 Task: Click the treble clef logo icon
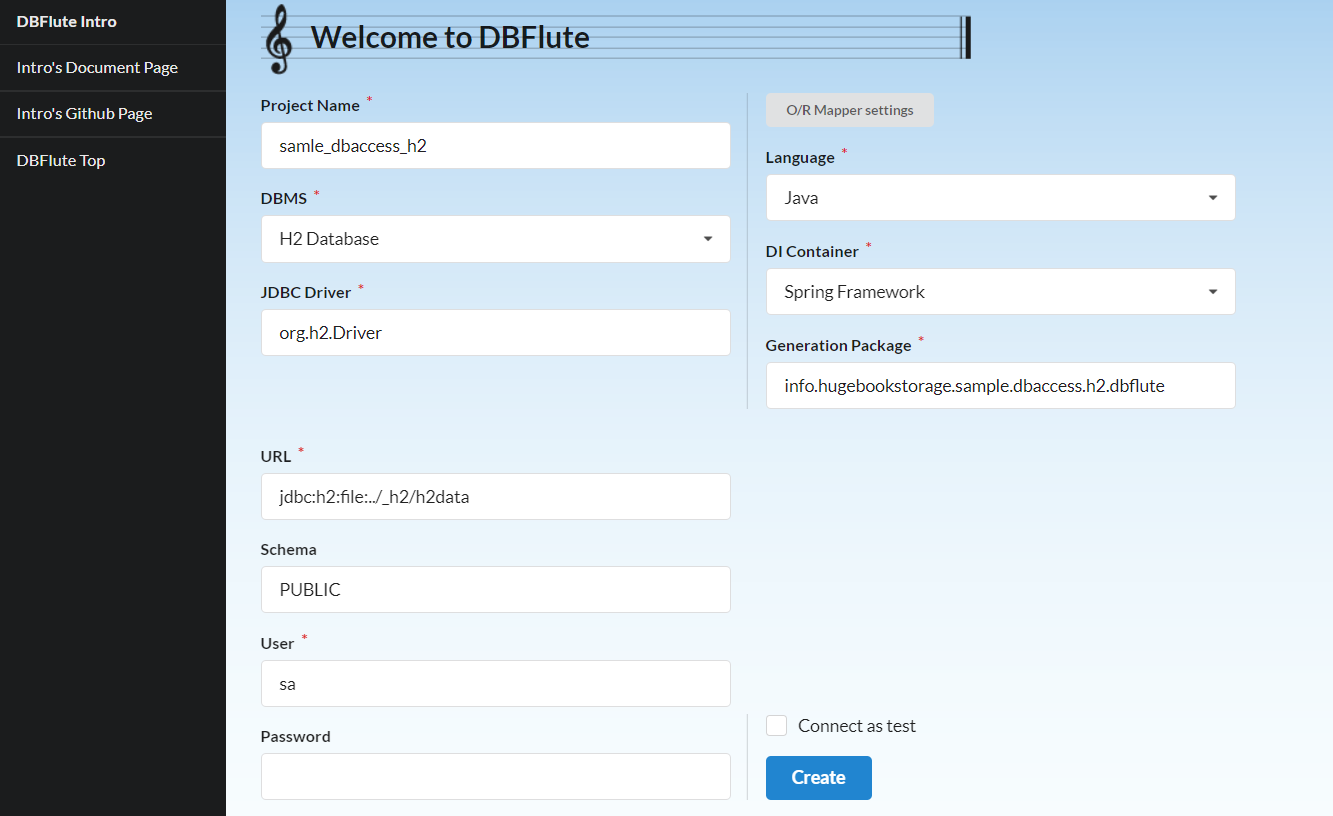(x=278, y=39)
